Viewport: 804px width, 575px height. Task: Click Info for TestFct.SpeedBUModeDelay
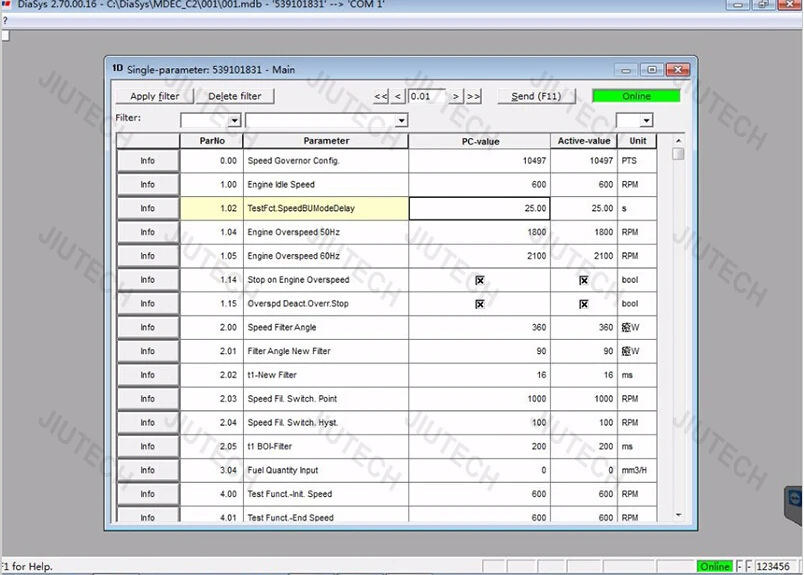148,208
